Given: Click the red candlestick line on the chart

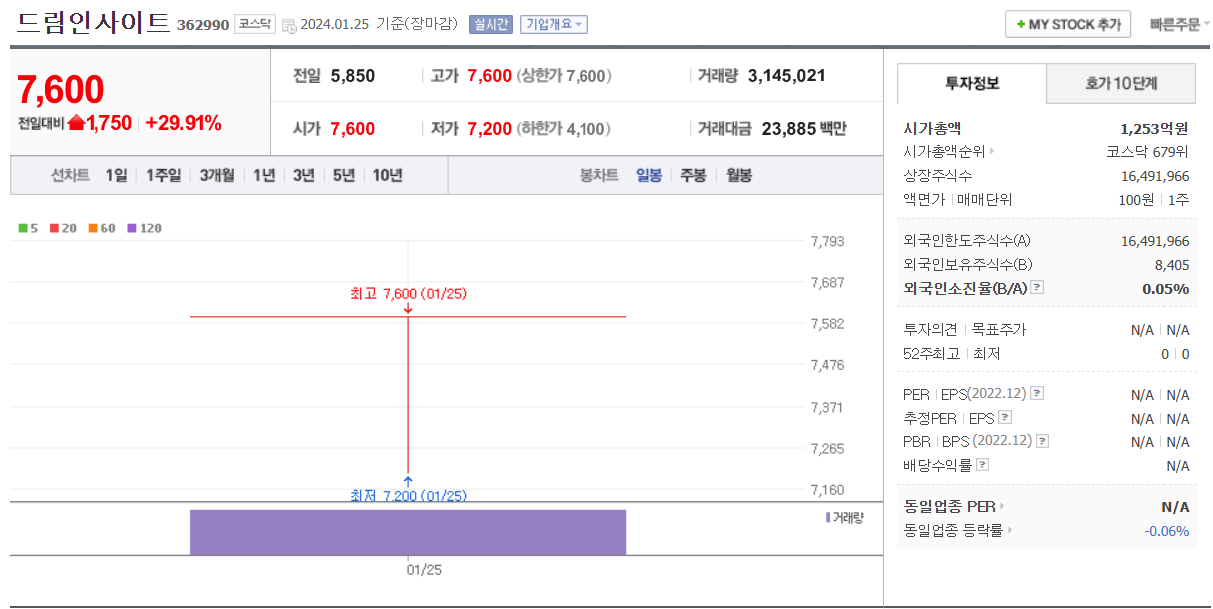Looking at the screenshot, I should [408, 395].
